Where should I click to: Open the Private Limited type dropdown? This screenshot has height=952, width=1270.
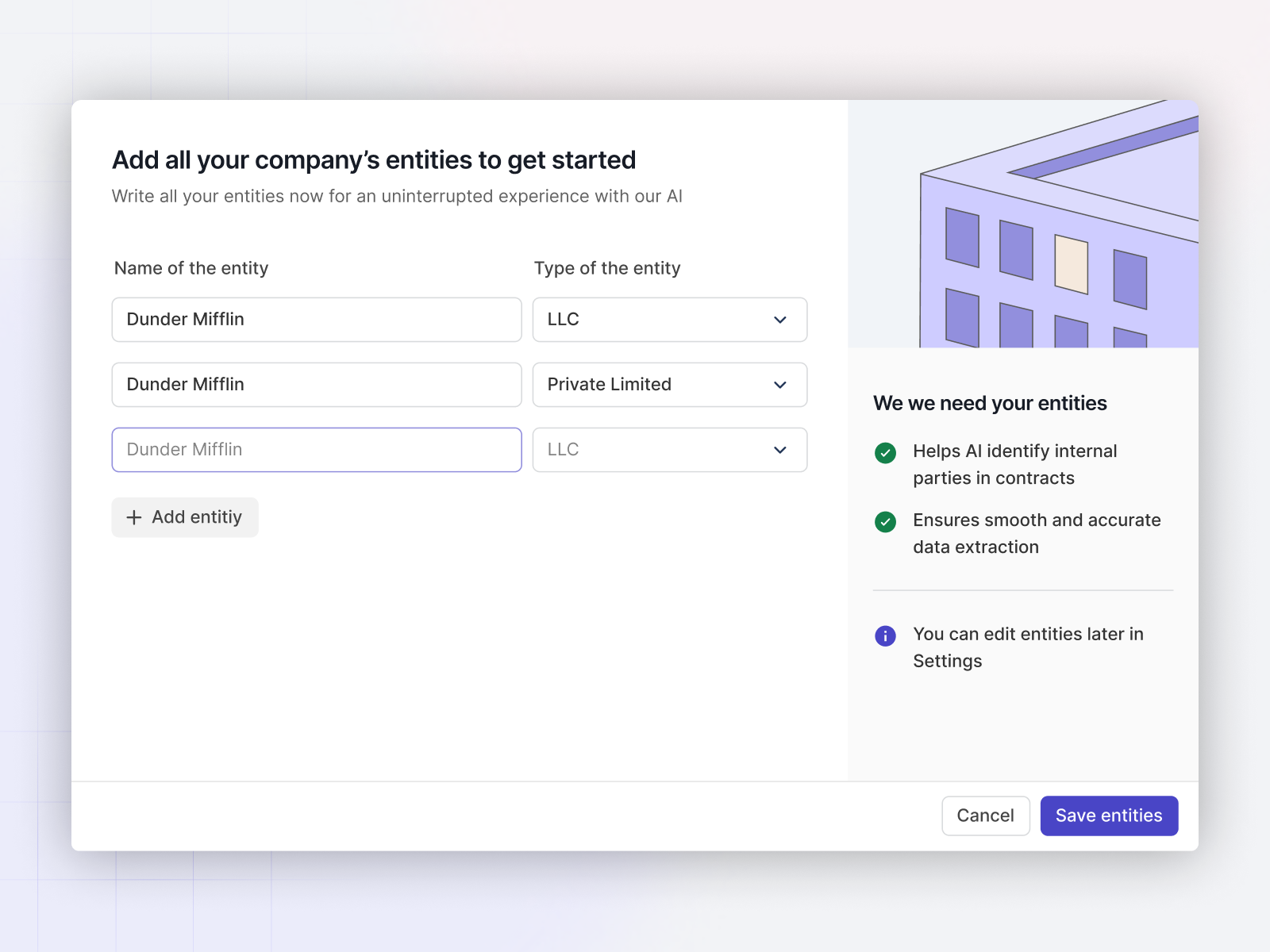(x=669, y=385)
